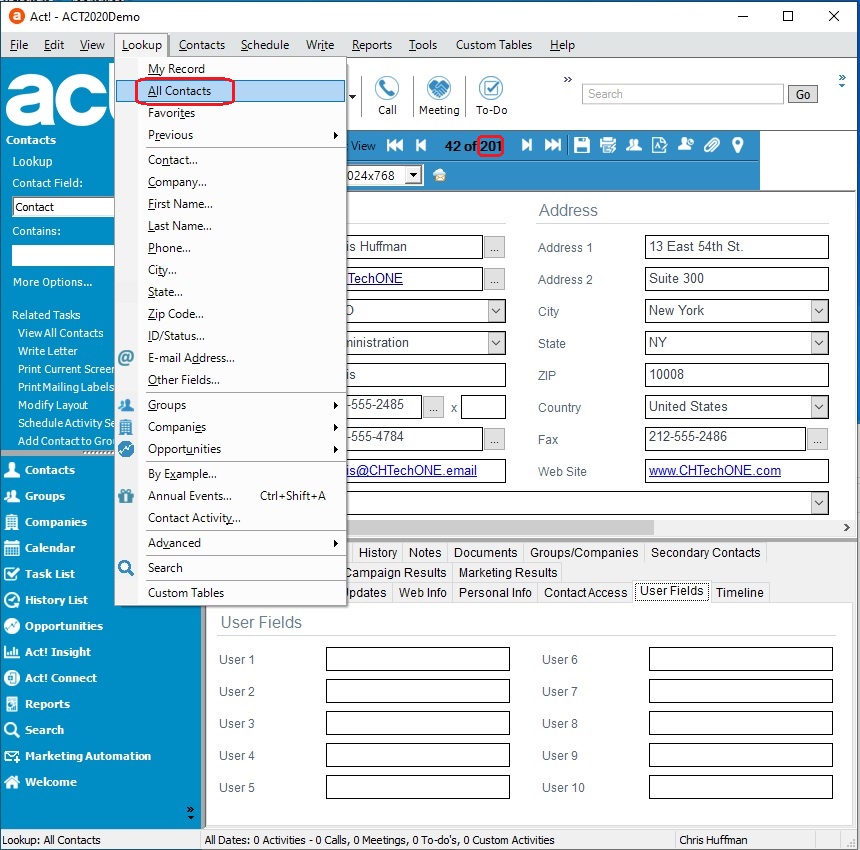
Task: Click View All Contacts related task
Action: (x=60, y=333)
